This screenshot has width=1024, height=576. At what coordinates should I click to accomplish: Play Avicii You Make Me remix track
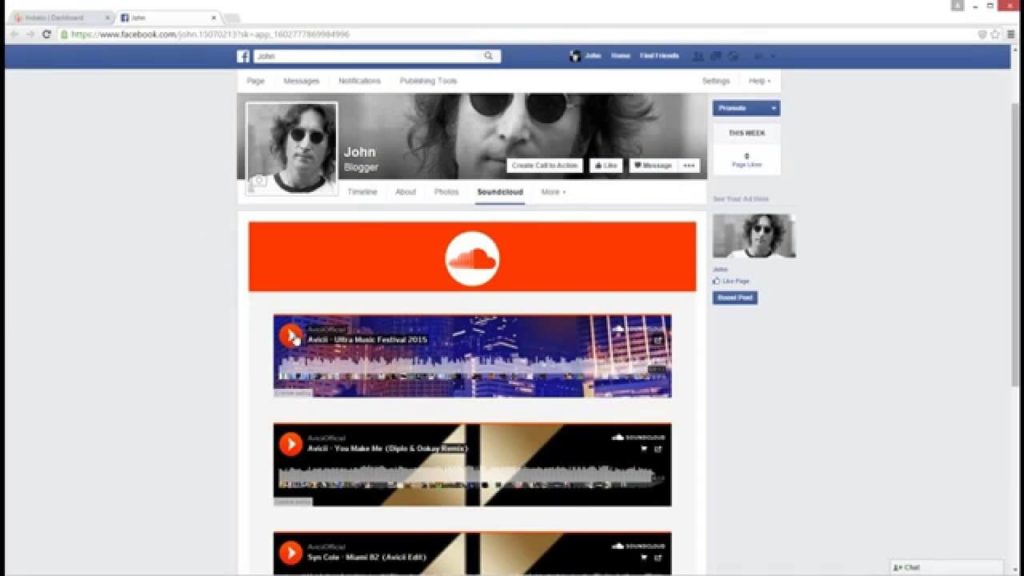(x=291, y=444)
